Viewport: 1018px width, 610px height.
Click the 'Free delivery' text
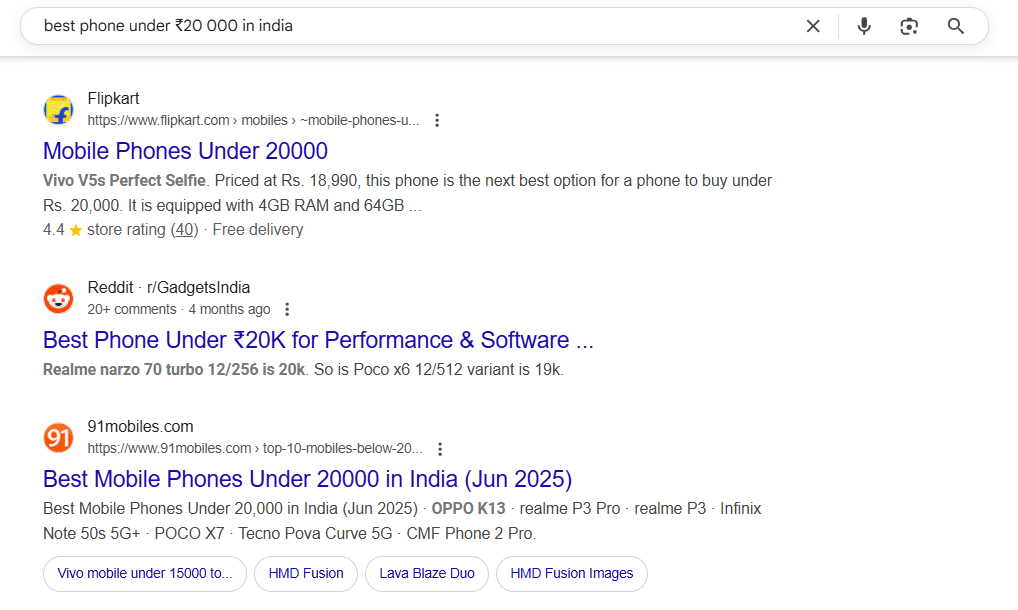258,230
